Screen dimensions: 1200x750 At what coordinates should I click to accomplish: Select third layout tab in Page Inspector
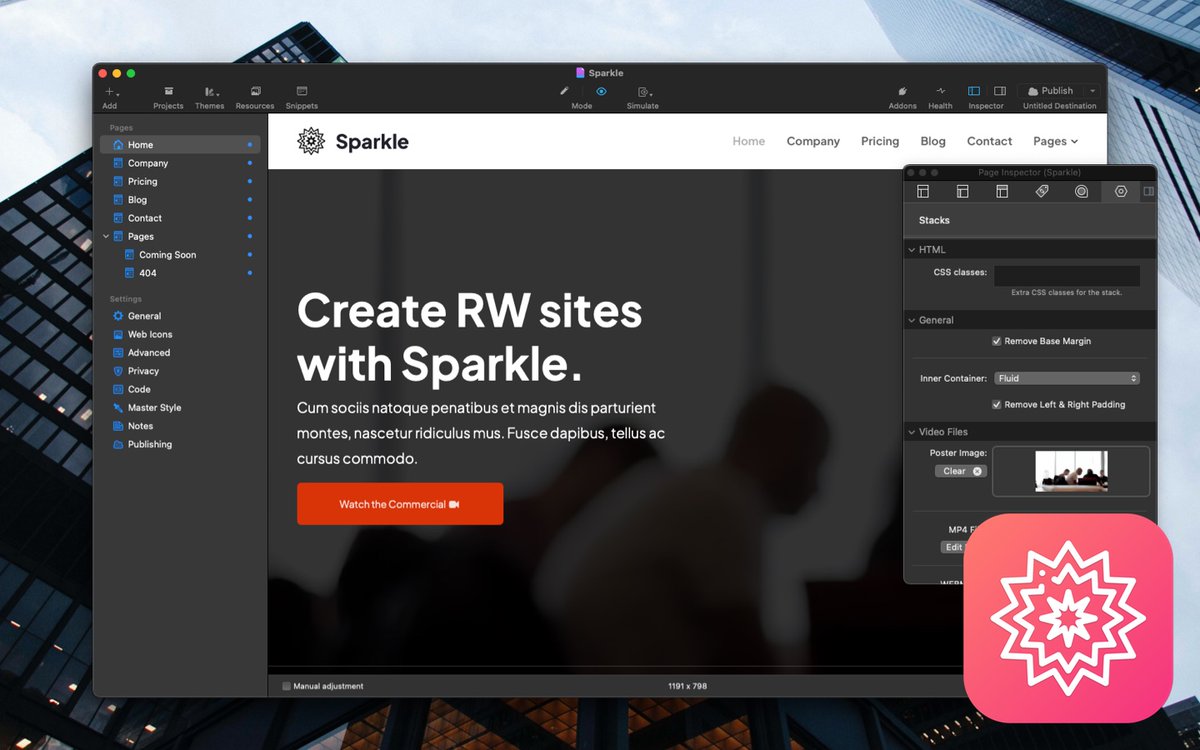click(1002, 191)
